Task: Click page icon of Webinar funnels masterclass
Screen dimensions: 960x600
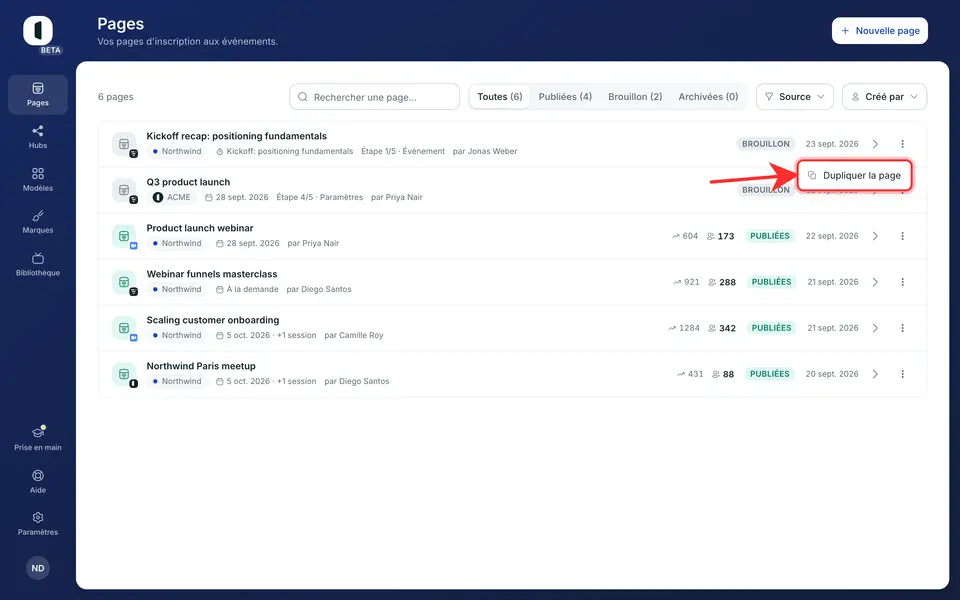Action: [x=124, y=282]
